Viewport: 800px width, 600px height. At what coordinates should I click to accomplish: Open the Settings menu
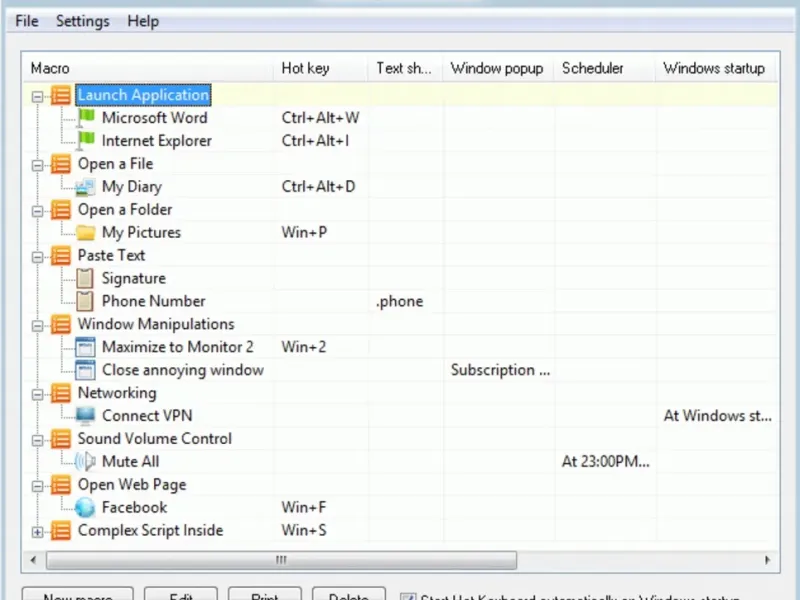point(83,21)
